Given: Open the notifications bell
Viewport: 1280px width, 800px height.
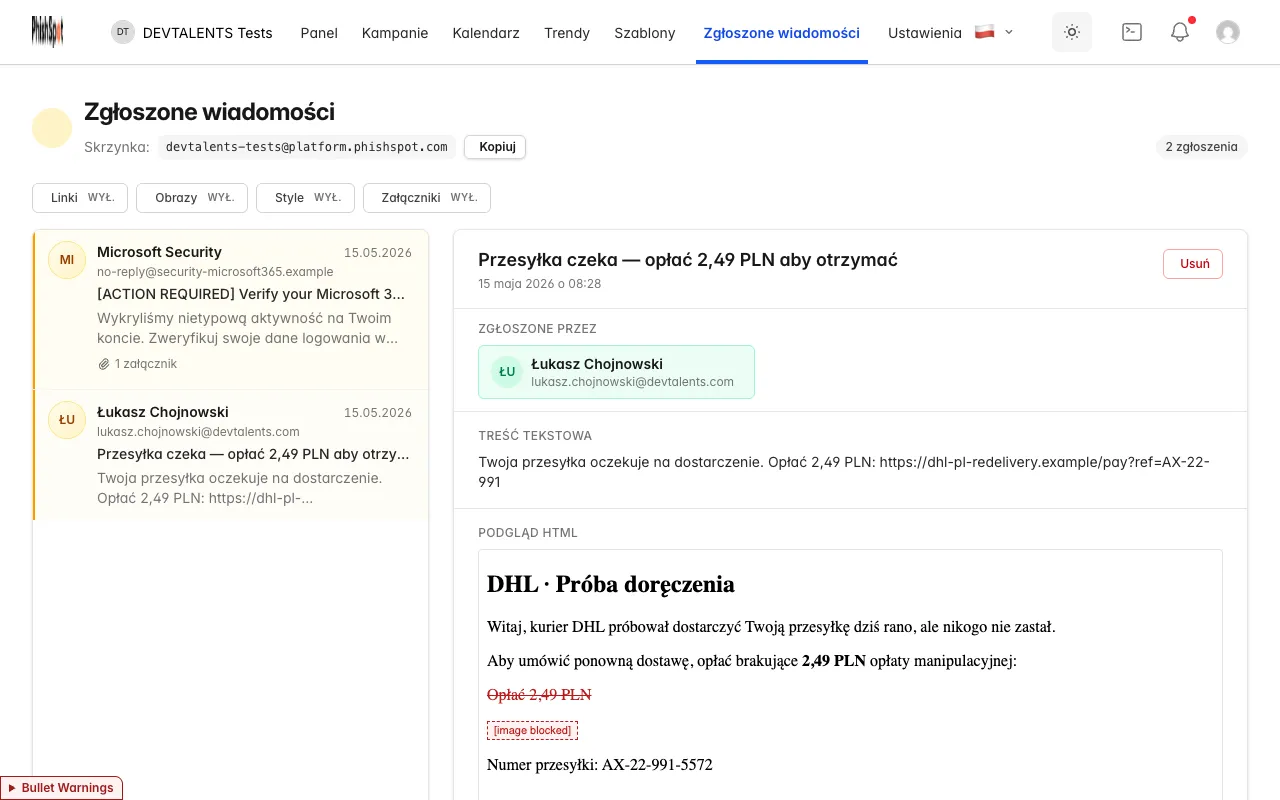Looking at the screenshot, I should click(1180, 32).
